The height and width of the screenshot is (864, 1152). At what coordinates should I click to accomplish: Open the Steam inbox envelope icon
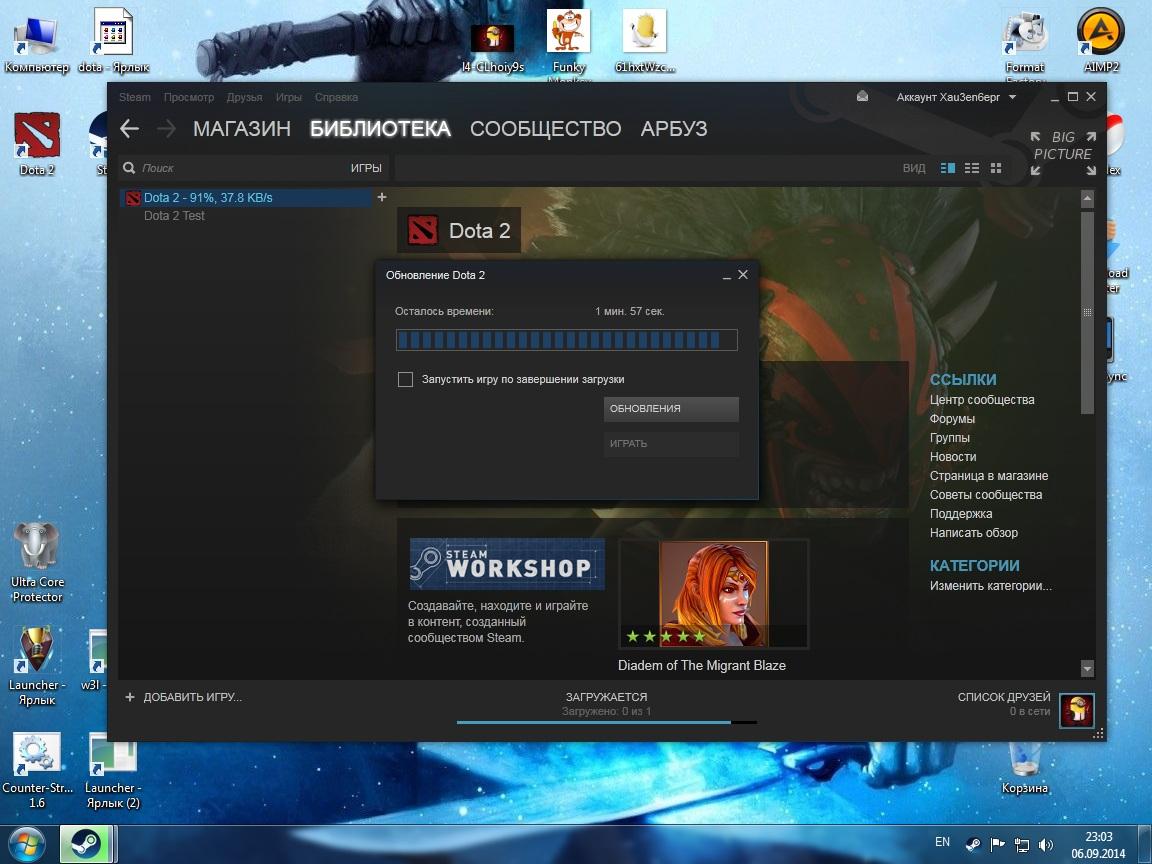pos(863,96)
